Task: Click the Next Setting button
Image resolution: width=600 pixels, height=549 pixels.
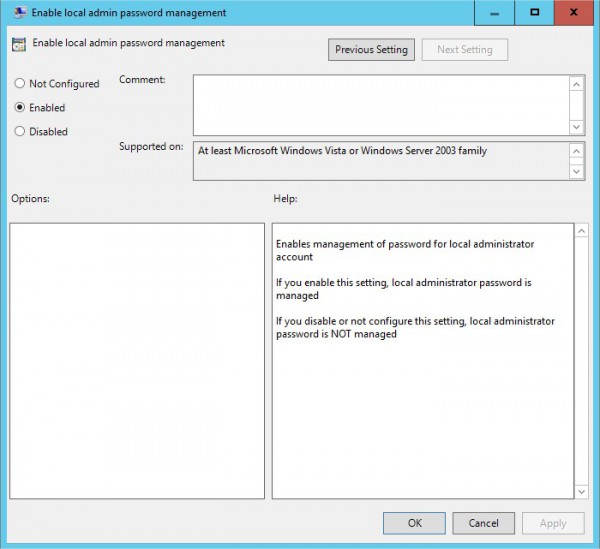Action: (x=465, y=50)
